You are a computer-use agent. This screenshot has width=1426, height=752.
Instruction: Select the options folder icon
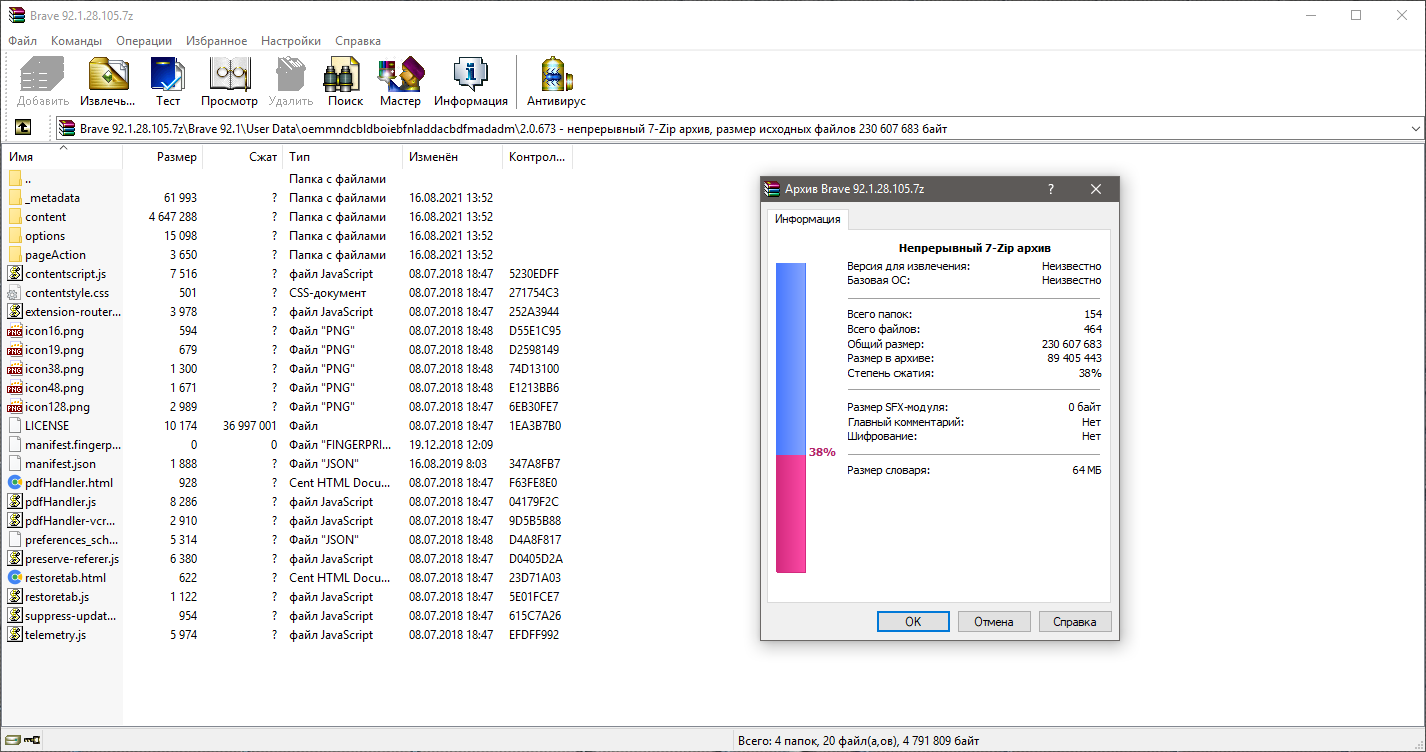click(x=15, y=236)
